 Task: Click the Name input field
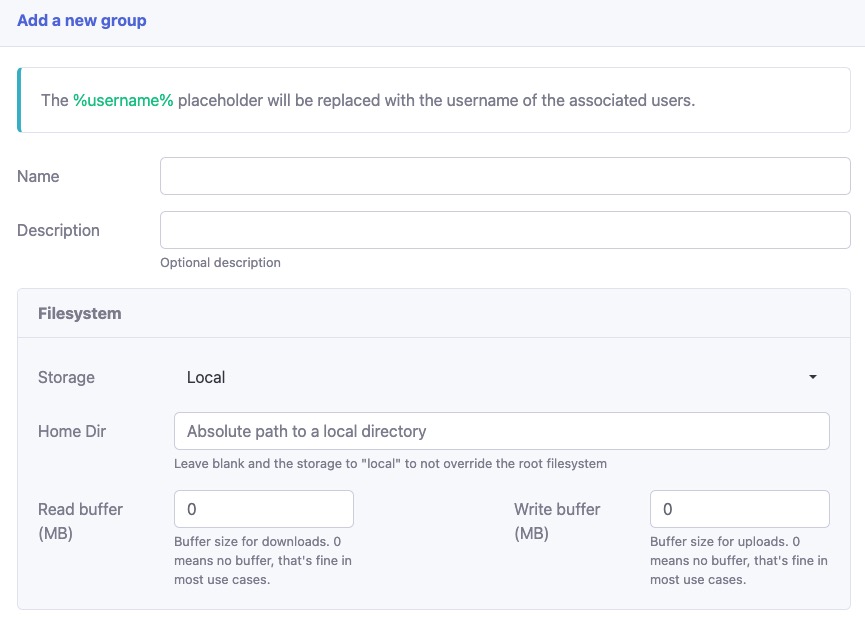[x=505, y=176]
